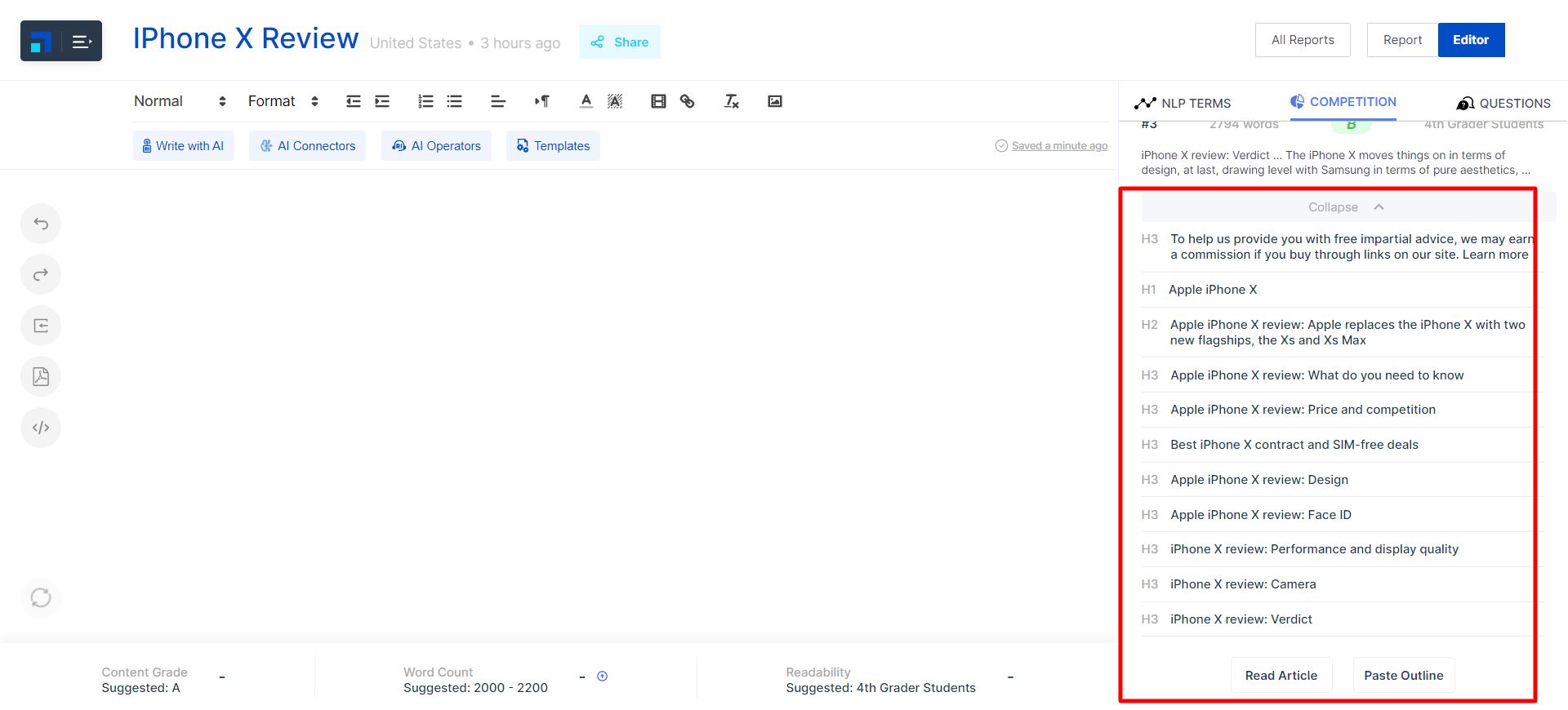This screenshot has width=1568, height=710.
Task: Insert a hyperlink
Action: click(688, 101)
